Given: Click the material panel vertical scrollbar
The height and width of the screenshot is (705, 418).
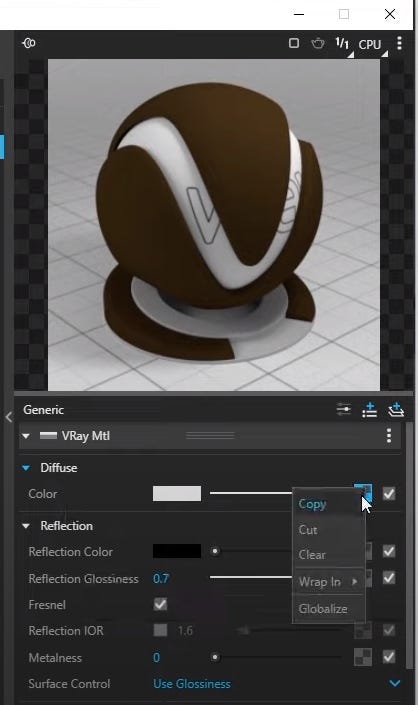Looking at the screenshot, I should click(x=409, y=544).
